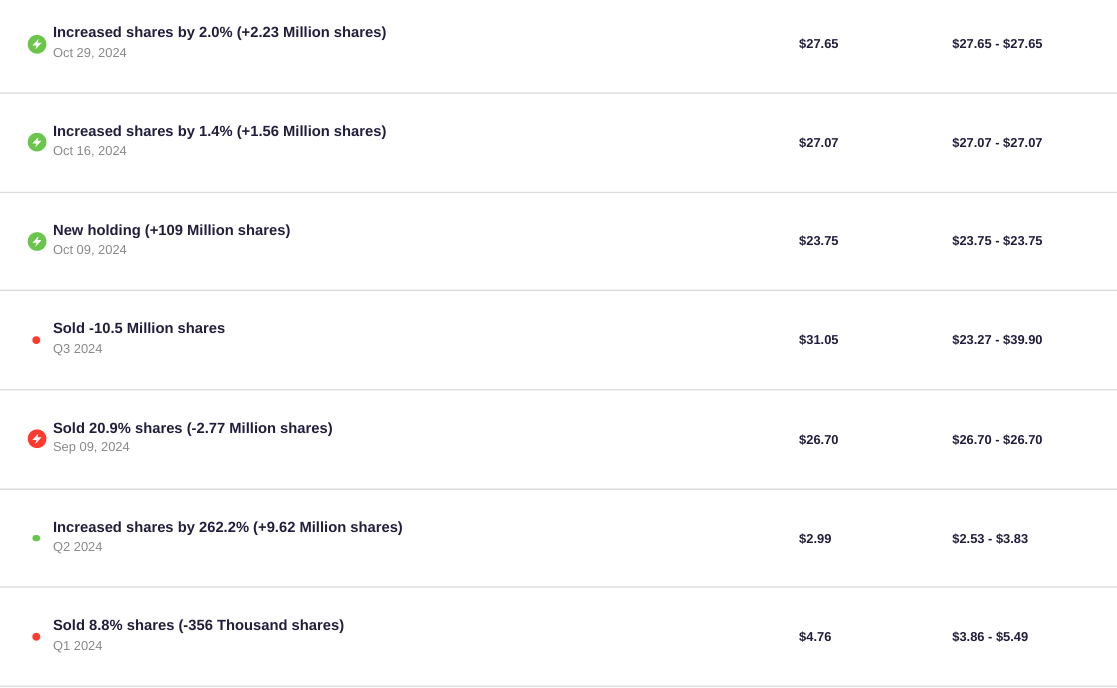
Task: Click the $23.27 - $39.90 price range
Action: point(997,340)
